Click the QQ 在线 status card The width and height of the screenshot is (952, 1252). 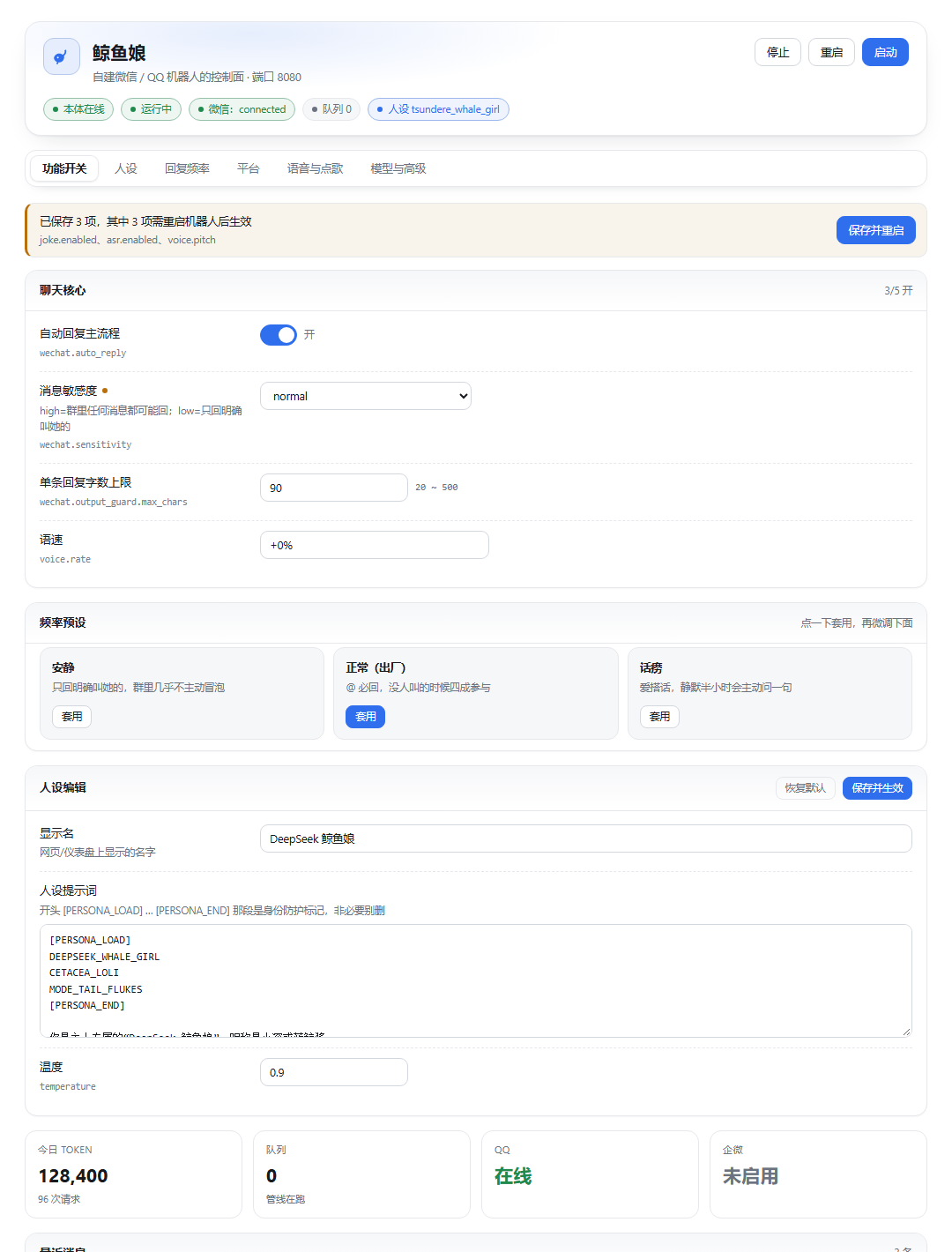tap(590, 1174)
